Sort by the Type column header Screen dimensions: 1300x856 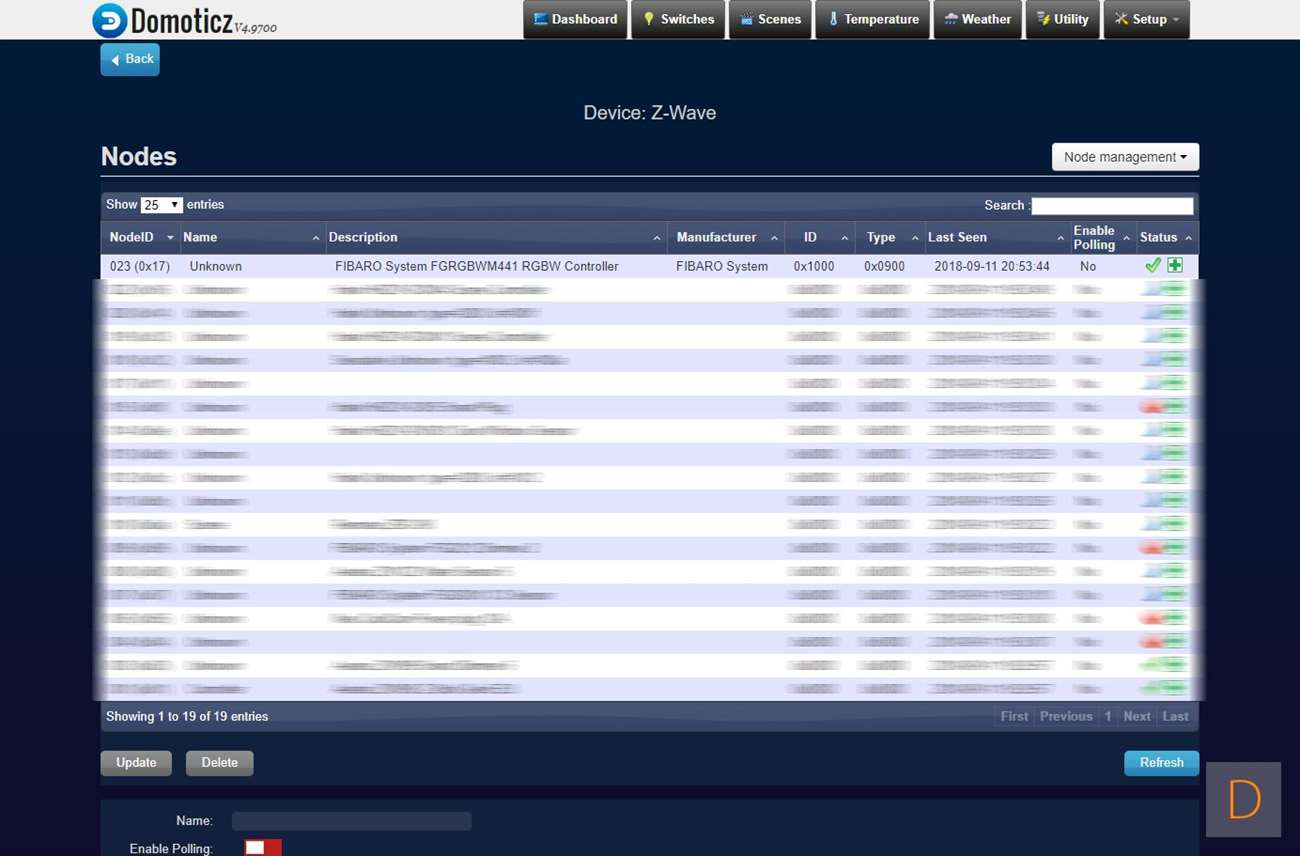[x=890, y=238]
